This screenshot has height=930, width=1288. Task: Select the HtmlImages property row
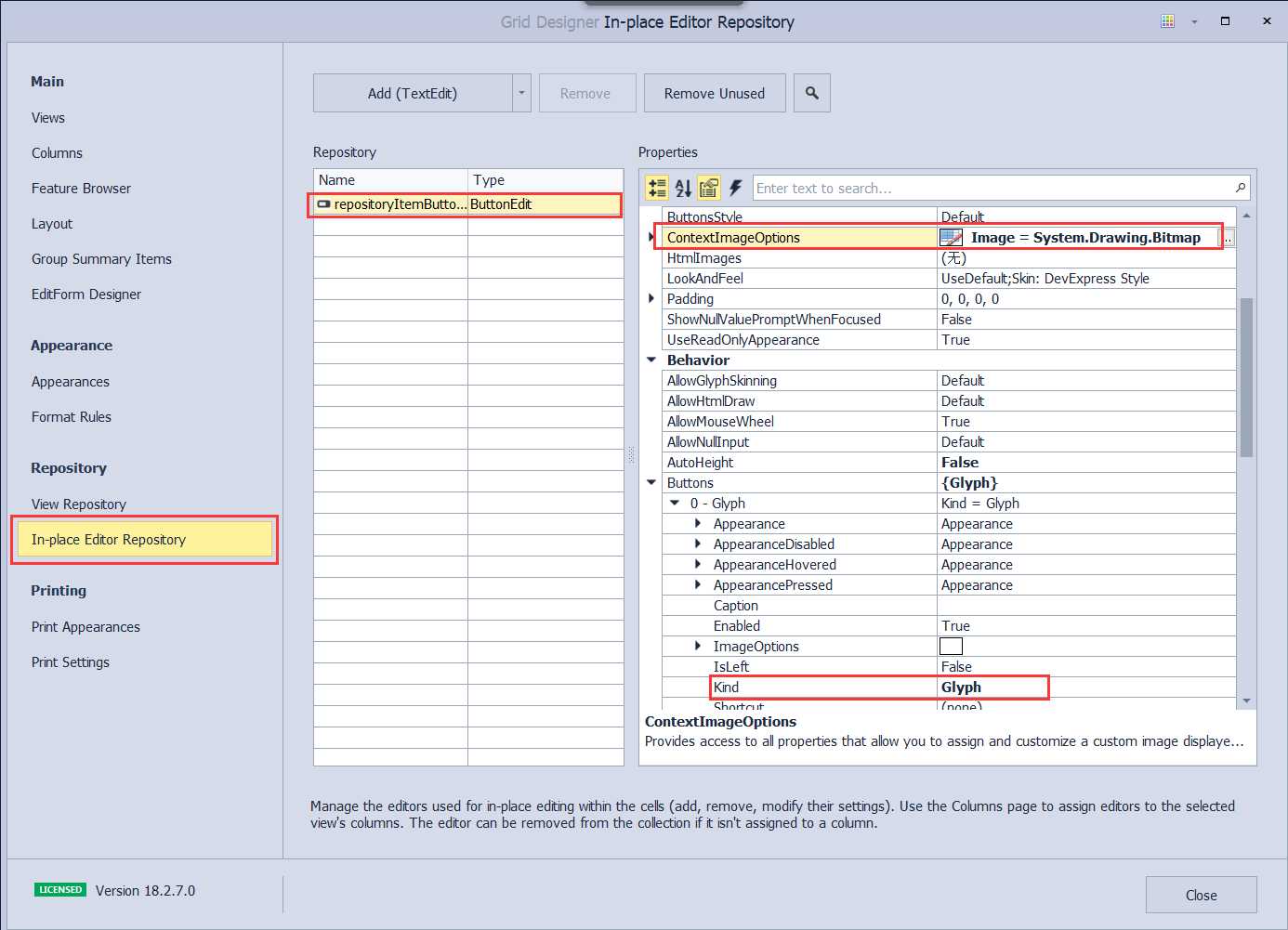pyautogui.click(x=949, y=258)
